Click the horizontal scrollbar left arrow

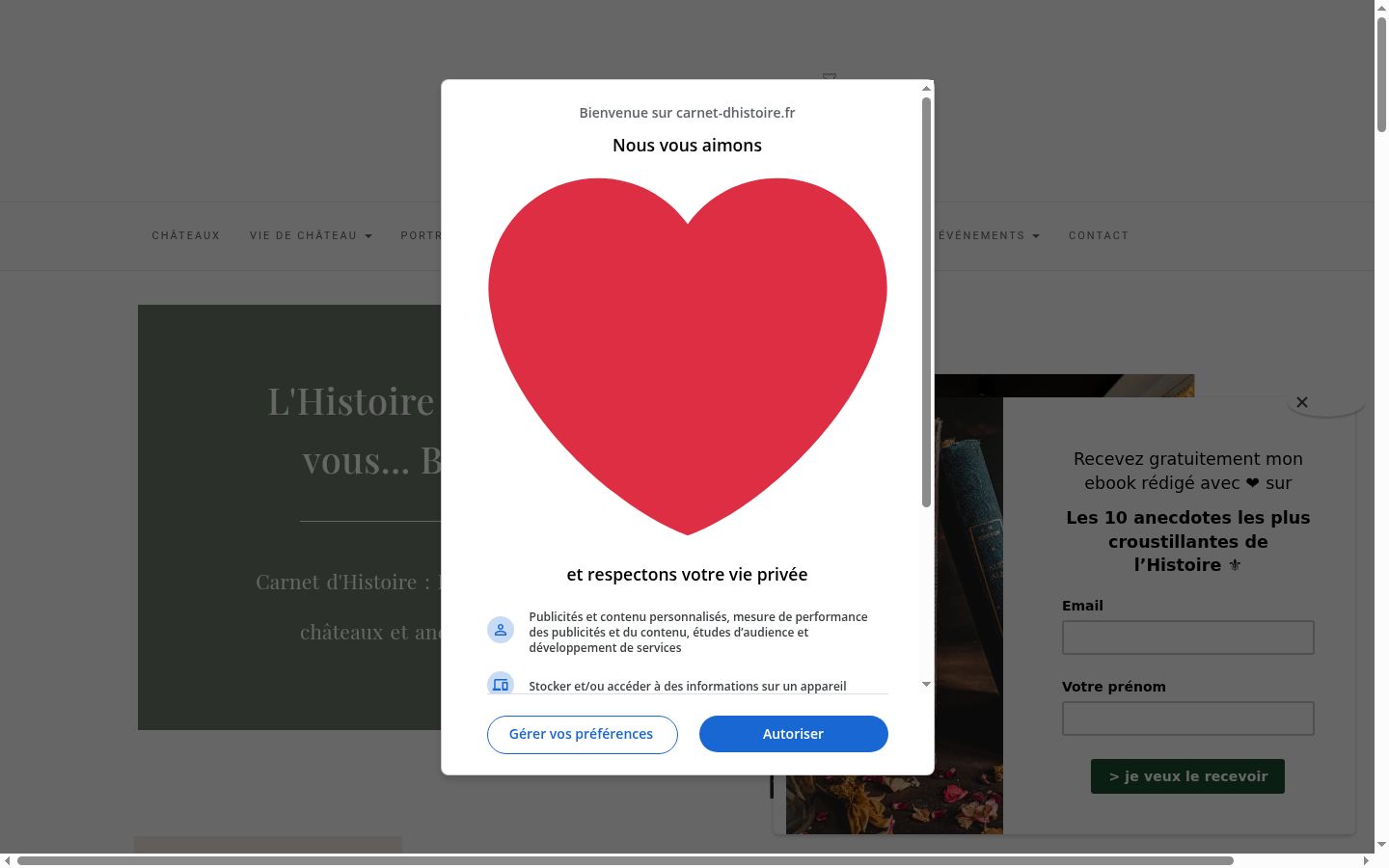7,860
